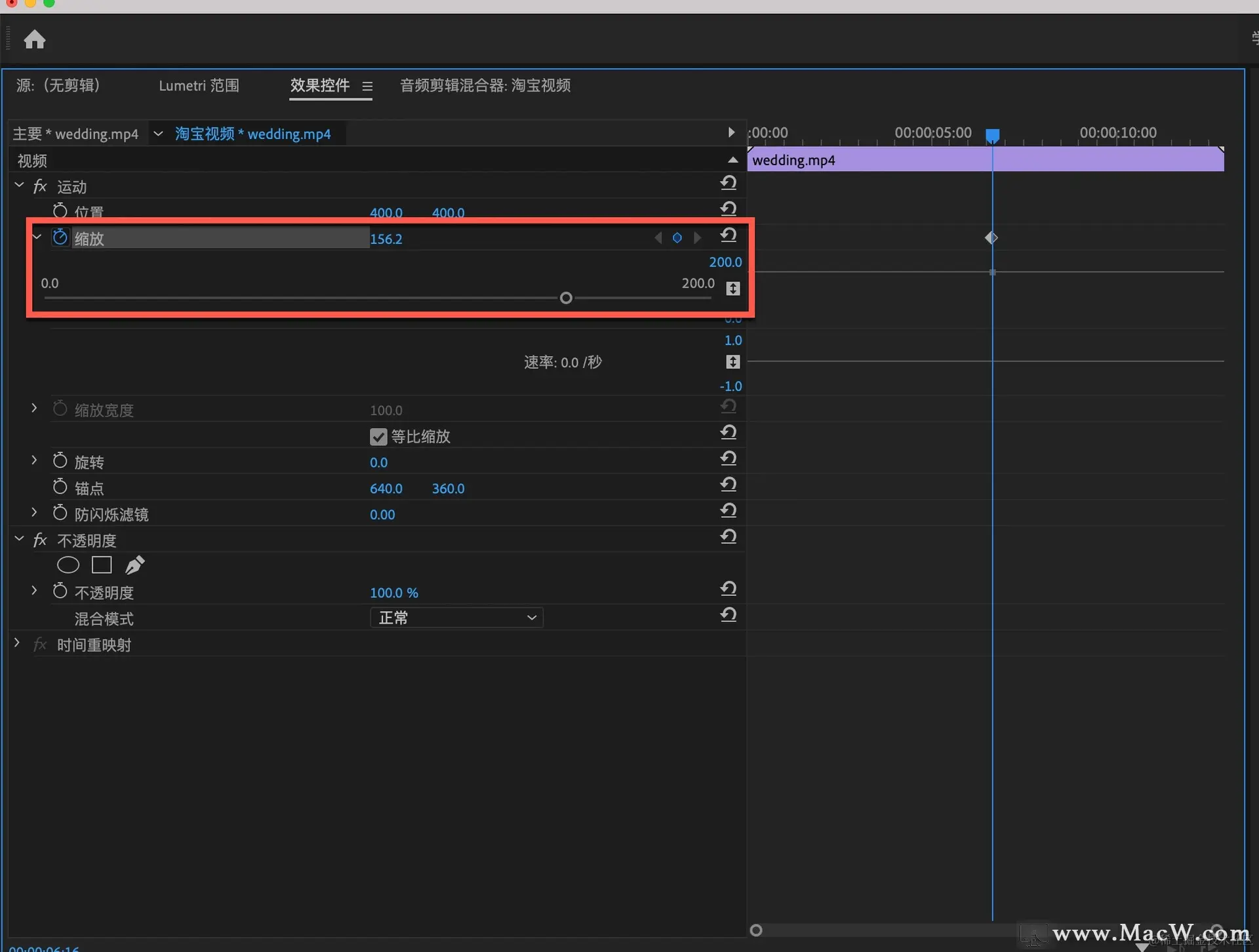Screen dimensions: 1259x952
Task: Expand the 时间重映射 effect
Action: click(17, 644)
